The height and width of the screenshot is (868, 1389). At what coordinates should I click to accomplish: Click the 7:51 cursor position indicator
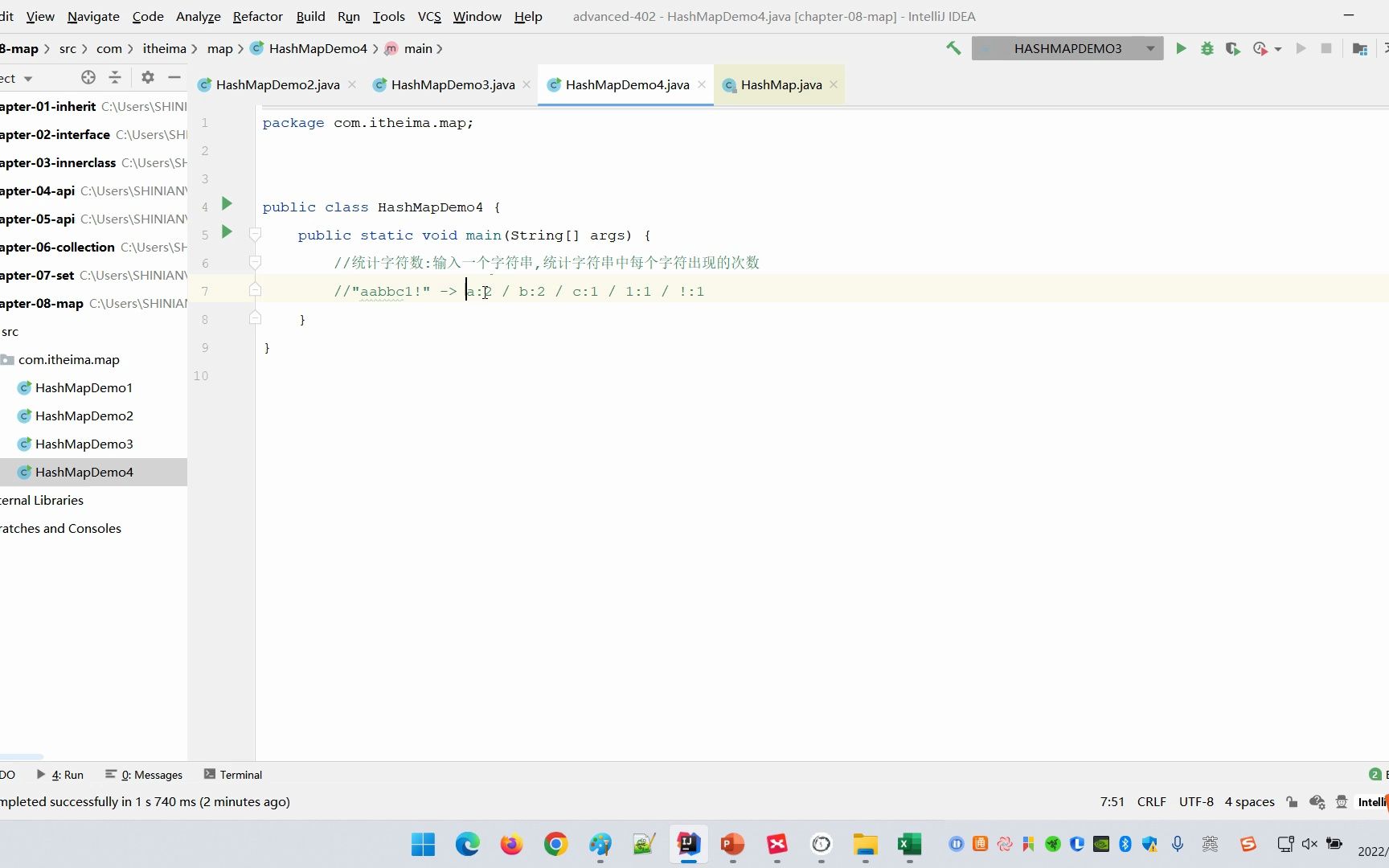[x=1112, y=802]
